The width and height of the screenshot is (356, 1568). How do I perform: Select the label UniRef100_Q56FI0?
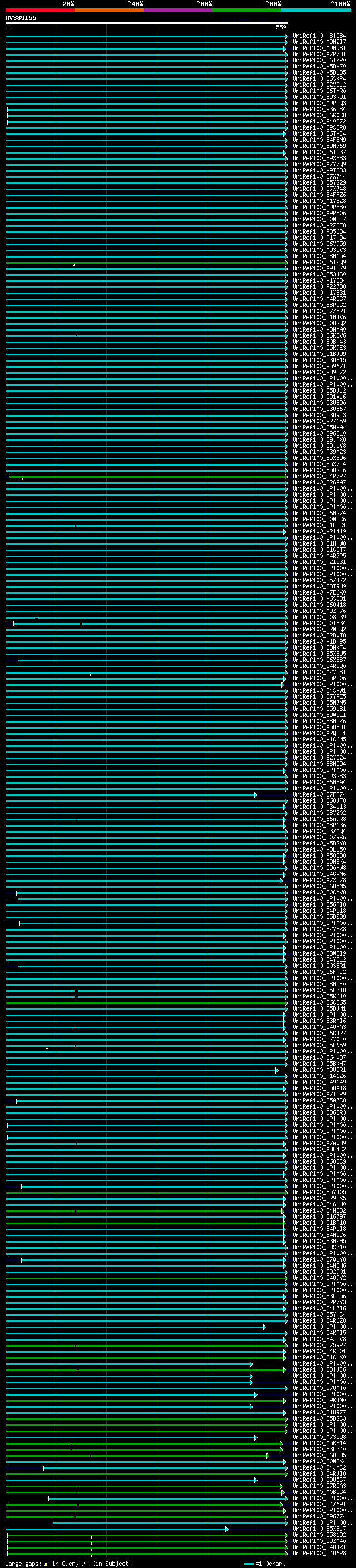(319, 905)
